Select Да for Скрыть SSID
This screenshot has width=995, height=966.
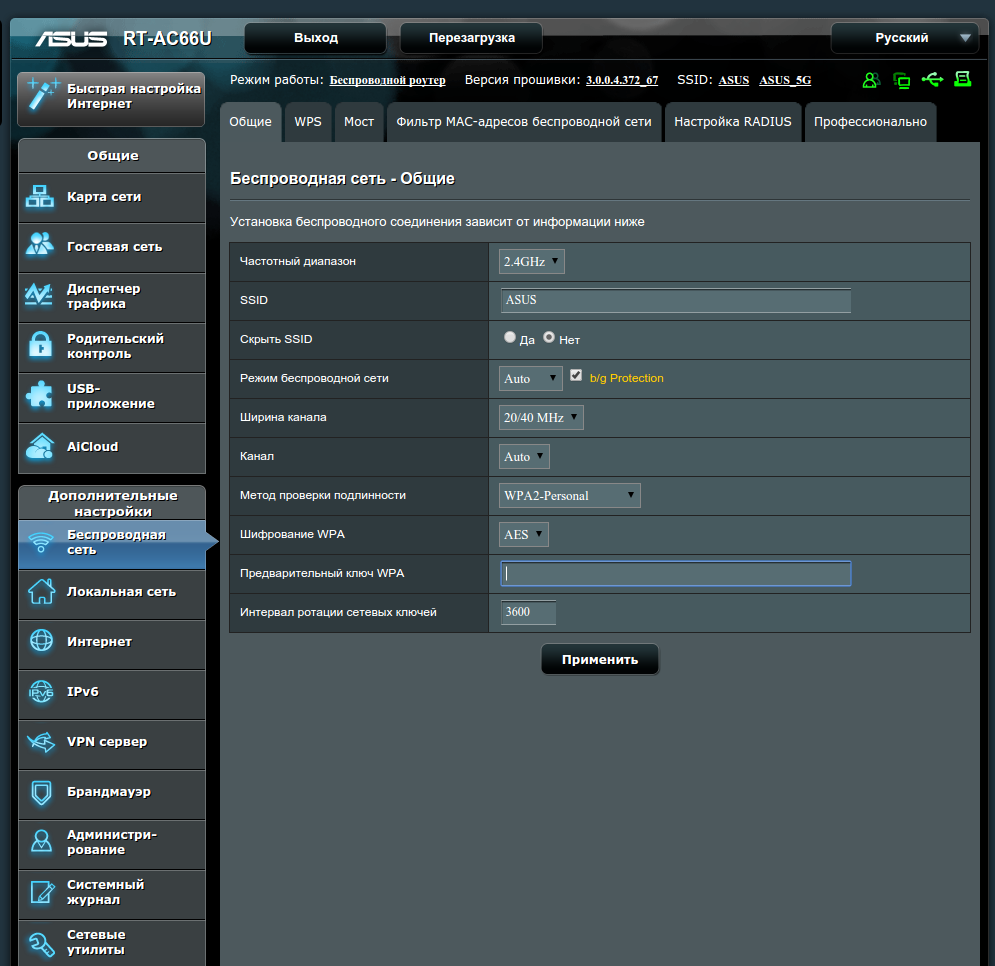point(510,338)
